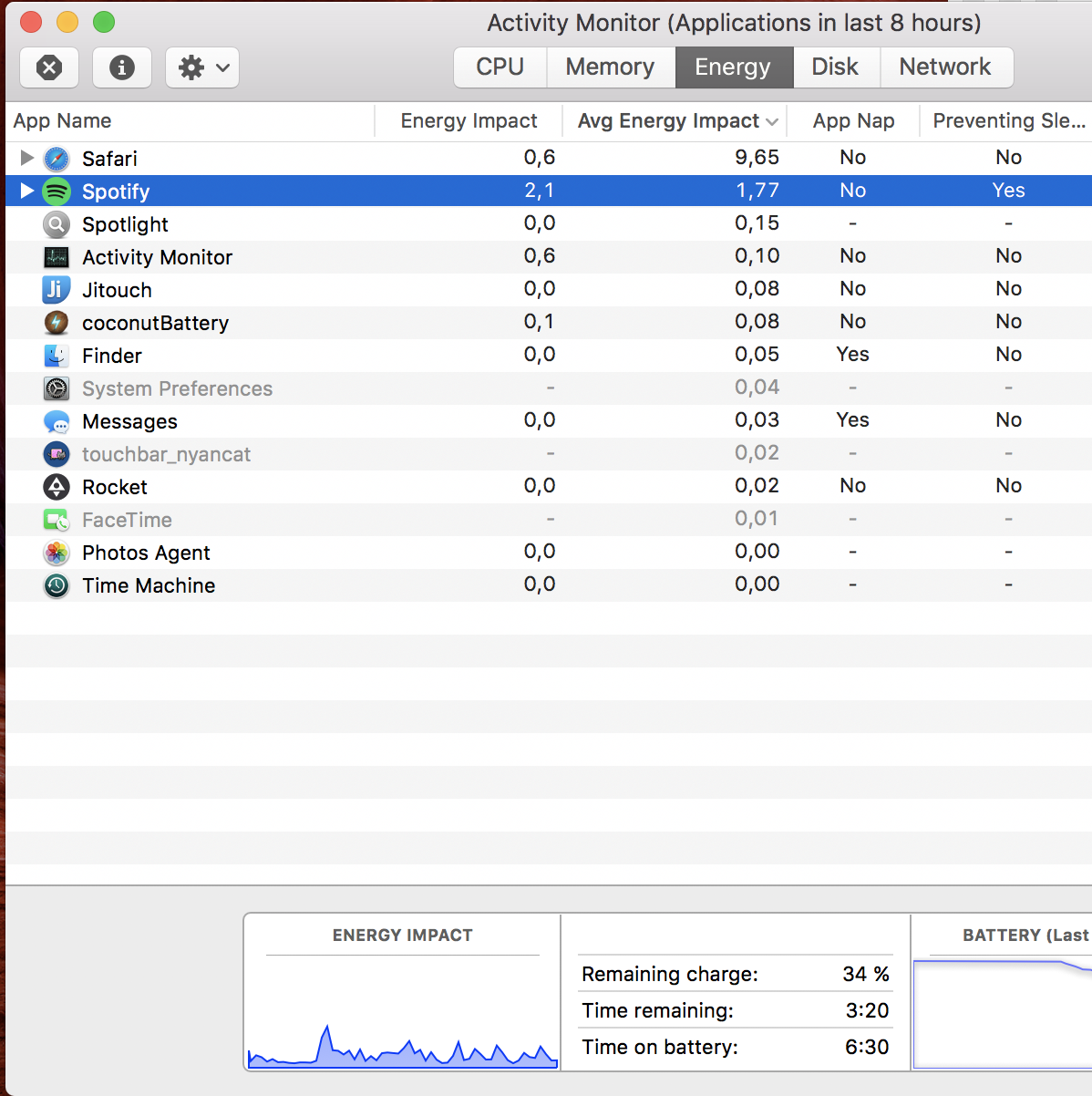This screenshot has height=1096, width=1092.
Task: Click the Activity Monitor app icon
Action: click(57, 257)
